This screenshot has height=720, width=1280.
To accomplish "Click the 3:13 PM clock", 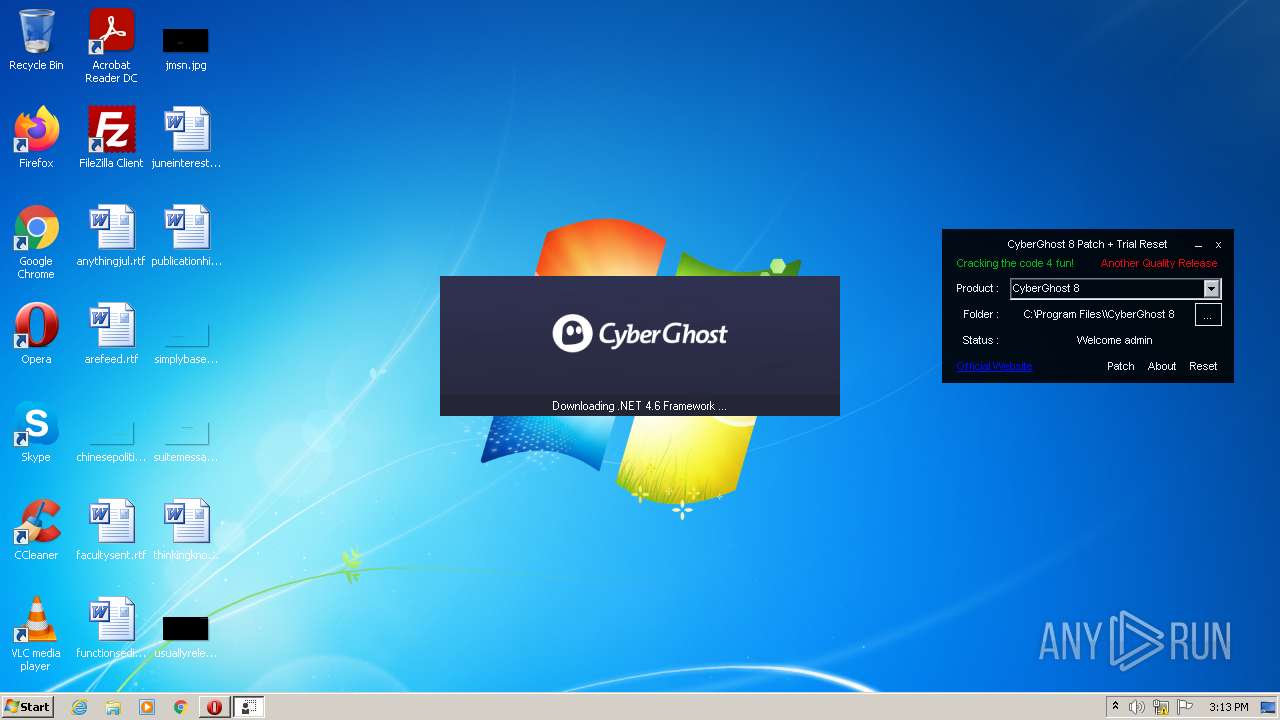I will tap(1228, 707).
